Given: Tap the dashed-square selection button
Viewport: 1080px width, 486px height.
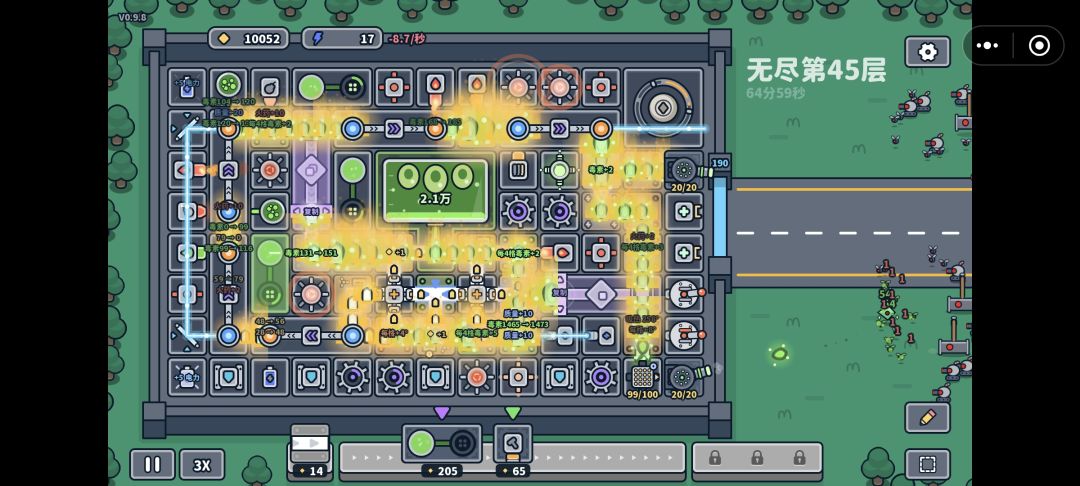Looking at the screenshot, I should [x=927, y=464].
